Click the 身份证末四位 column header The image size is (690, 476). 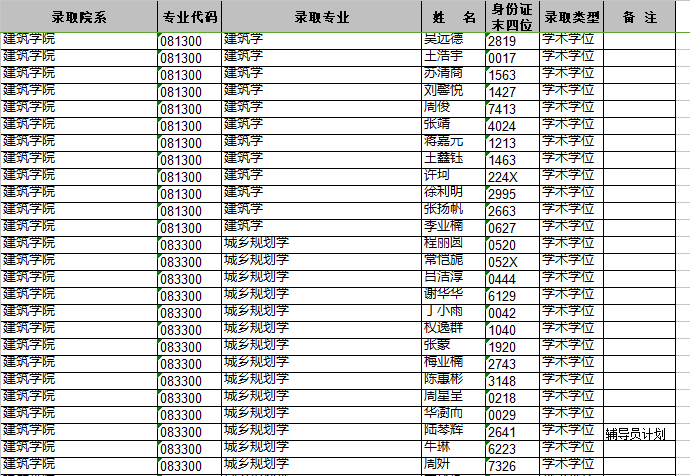coord(511,17)
